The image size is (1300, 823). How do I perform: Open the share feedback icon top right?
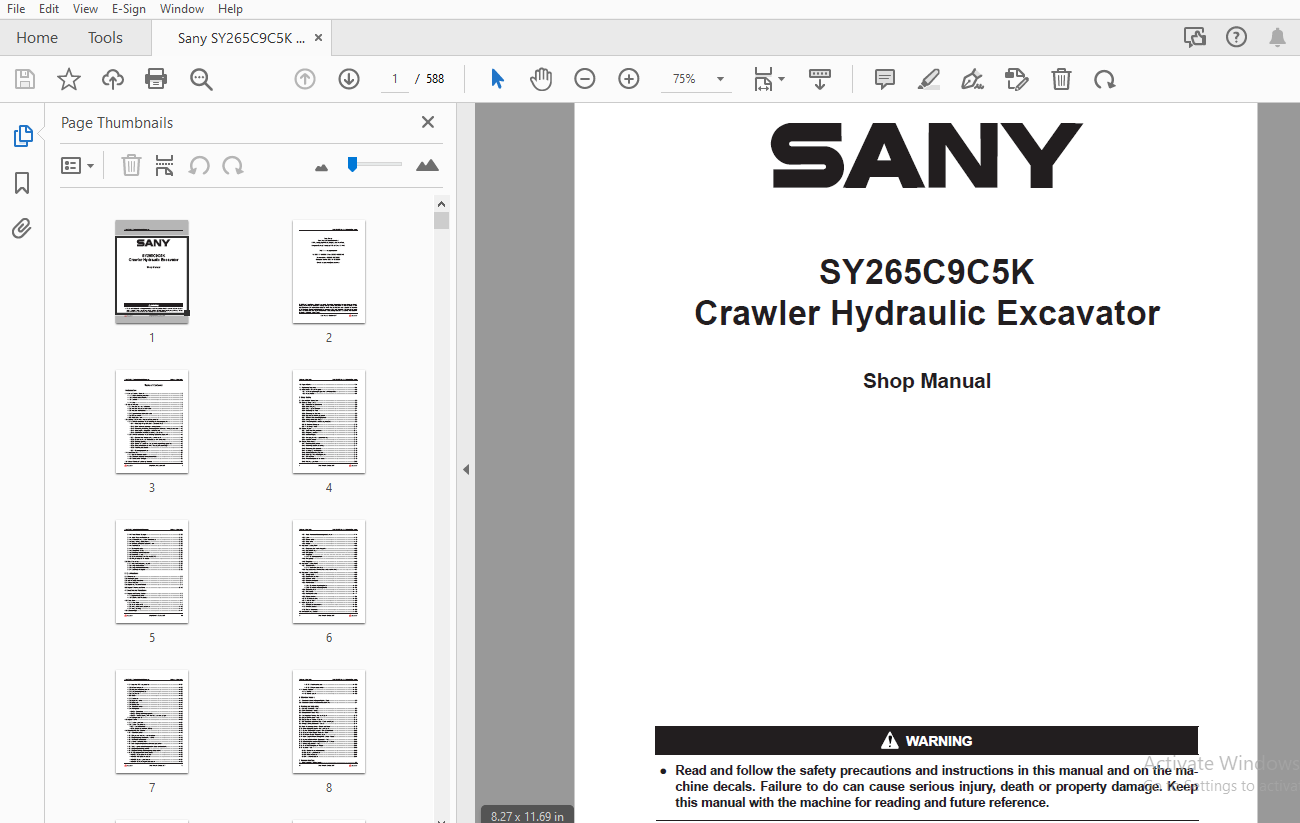1195,38
